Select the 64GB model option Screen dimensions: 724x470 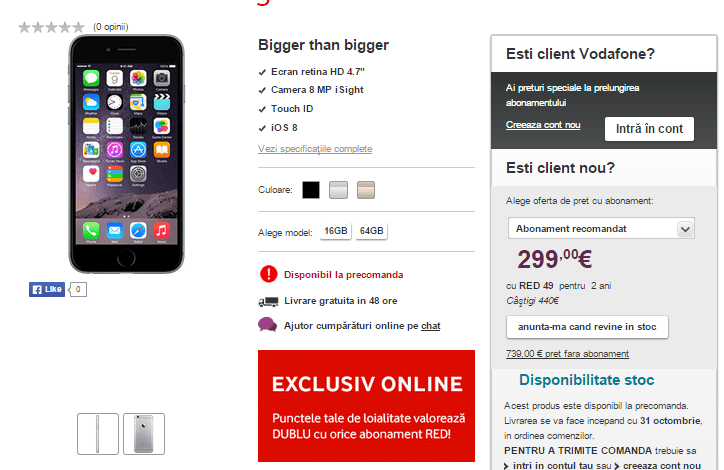[372, 231]
